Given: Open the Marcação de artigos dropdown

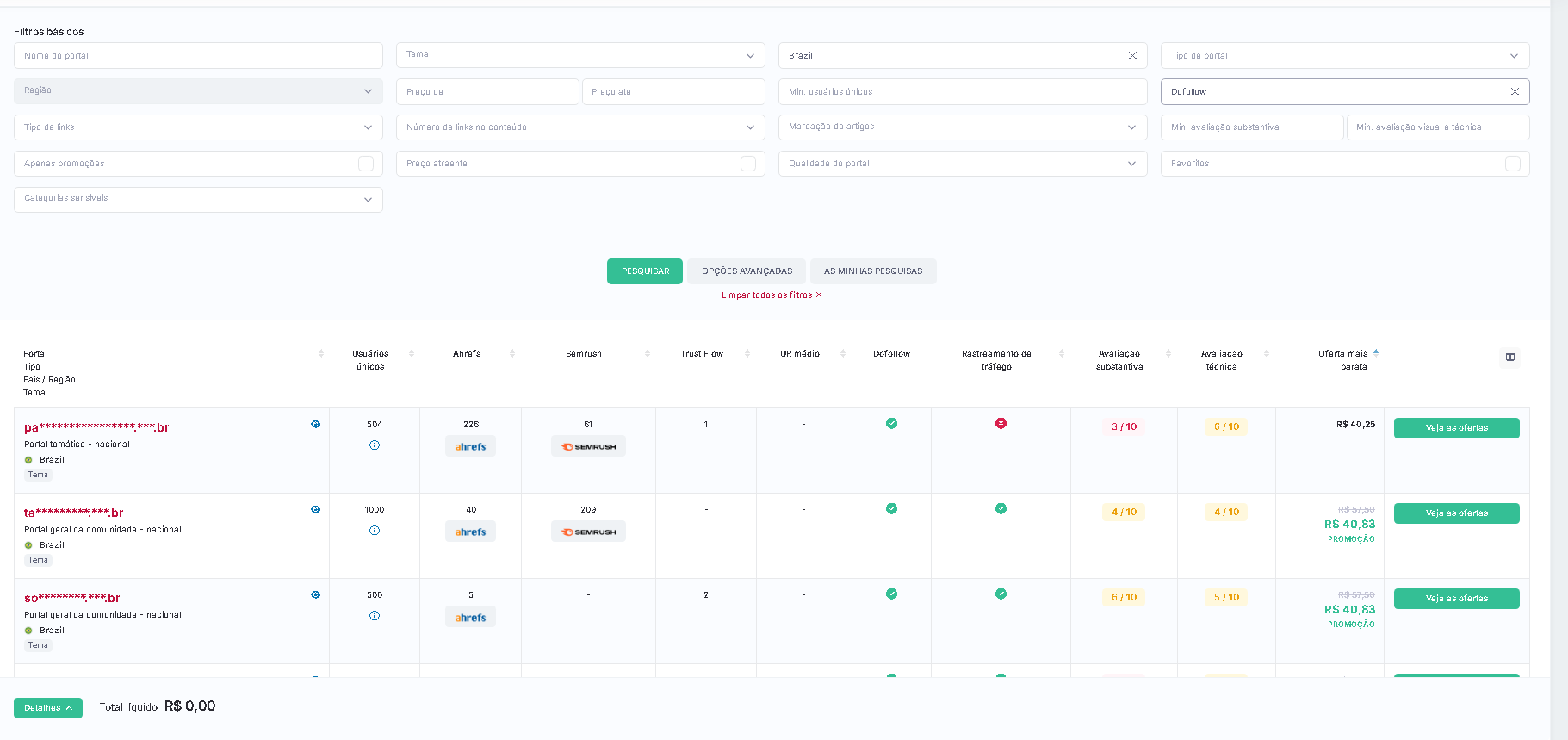Looking at the screenshot, I should pos(963,127).
